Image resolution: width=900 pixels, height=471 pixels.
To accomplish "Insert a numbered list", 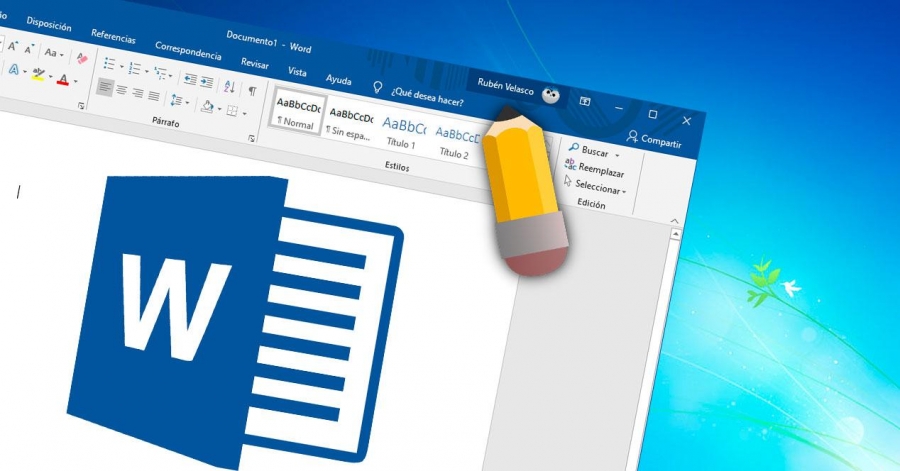I will point(134,68).
